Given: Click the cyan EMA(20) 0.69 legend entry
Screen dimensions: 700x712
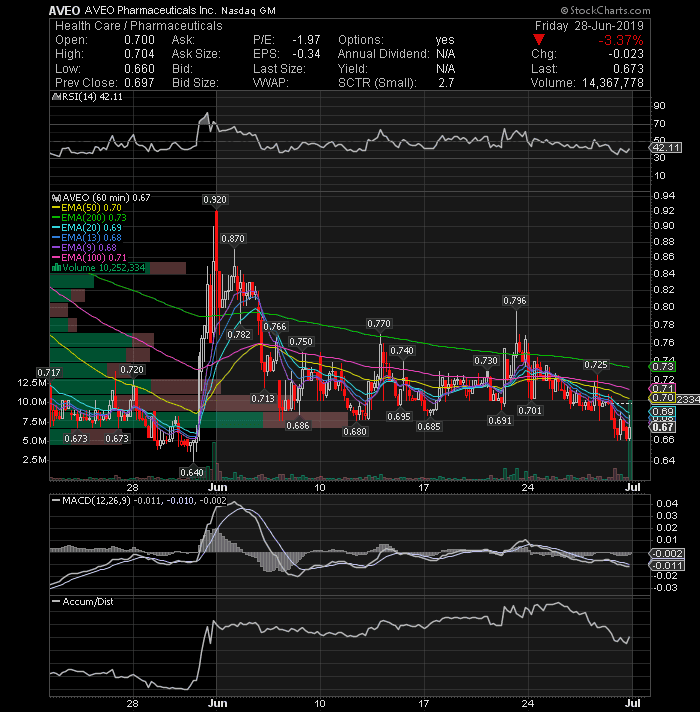Looking at the screenshot, I should 88,227.
